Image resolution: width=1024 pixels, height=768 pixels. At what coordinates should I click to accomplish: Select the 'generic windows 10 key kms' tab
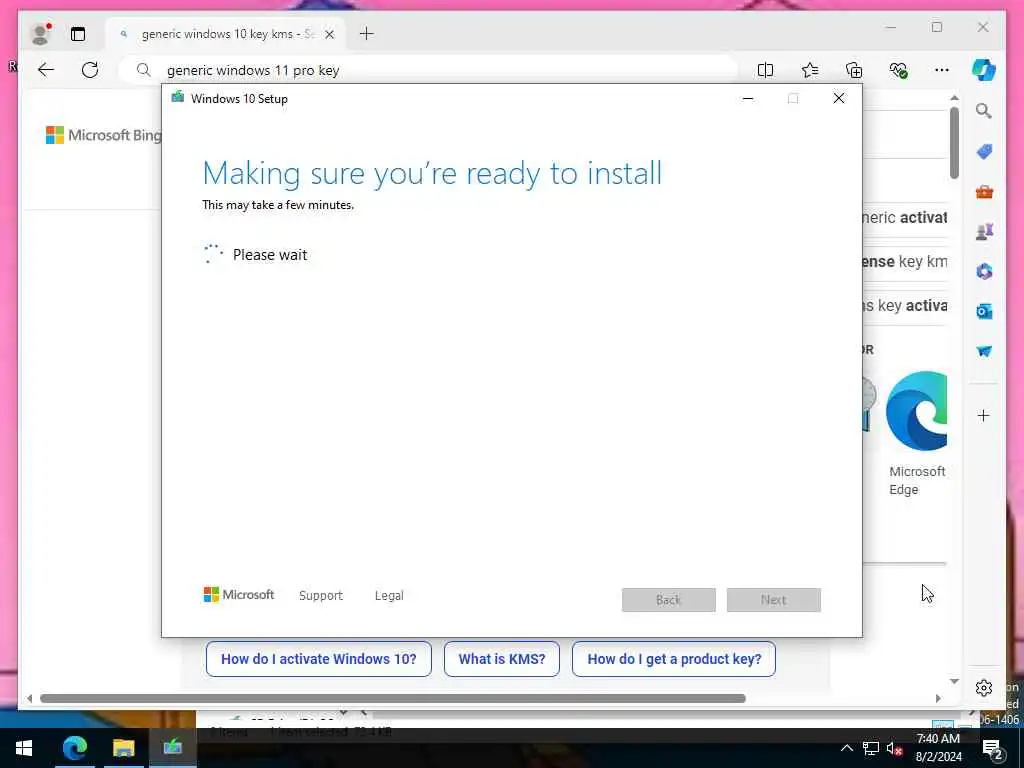click(227, 34)
